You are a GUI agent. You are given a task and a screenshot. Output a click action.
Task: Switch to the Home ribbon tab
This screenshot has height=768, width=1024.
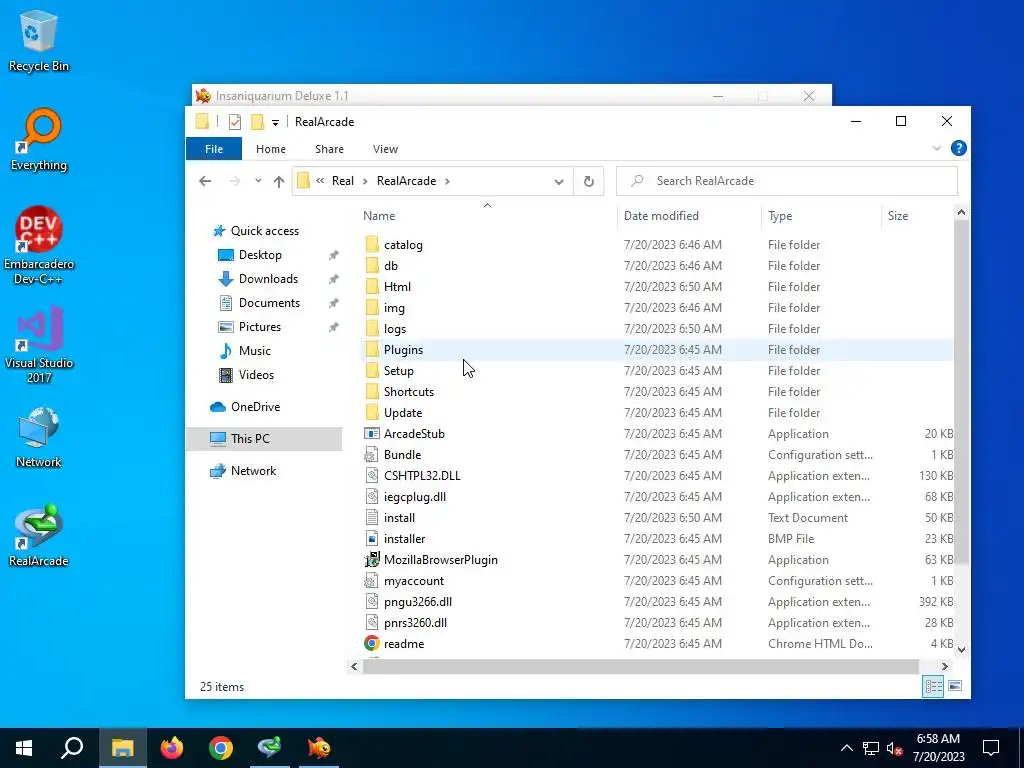(x=270, y=149)
